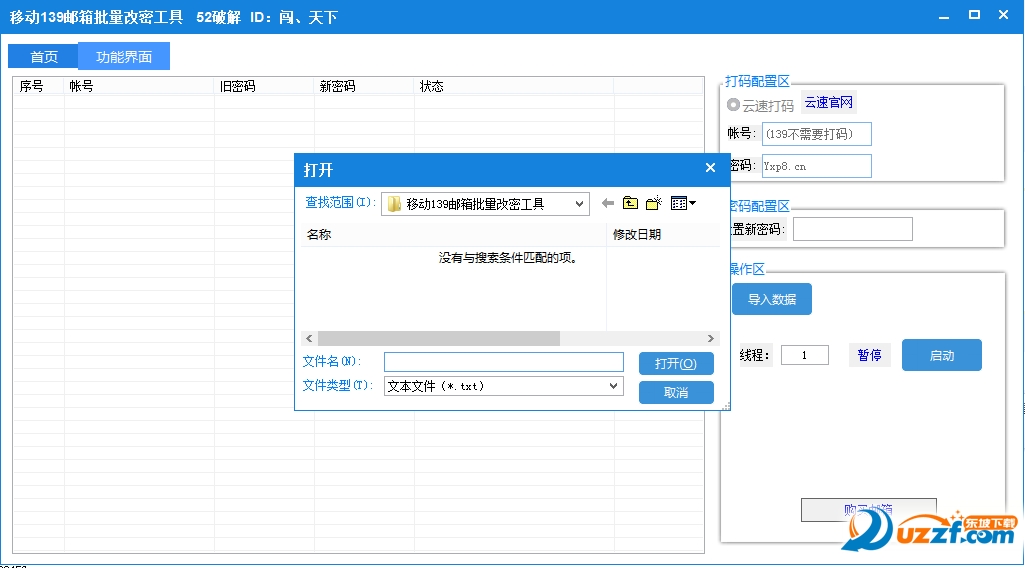Select the 云速打码 radio button
Screen dimensions: 1025x568
point(734,105)
